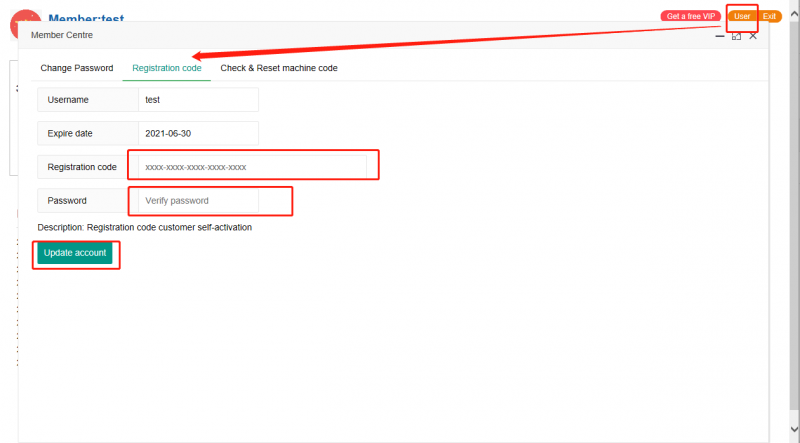Select the Registration code tab
This screenshot has width=800, height=443.
[167, 68]
